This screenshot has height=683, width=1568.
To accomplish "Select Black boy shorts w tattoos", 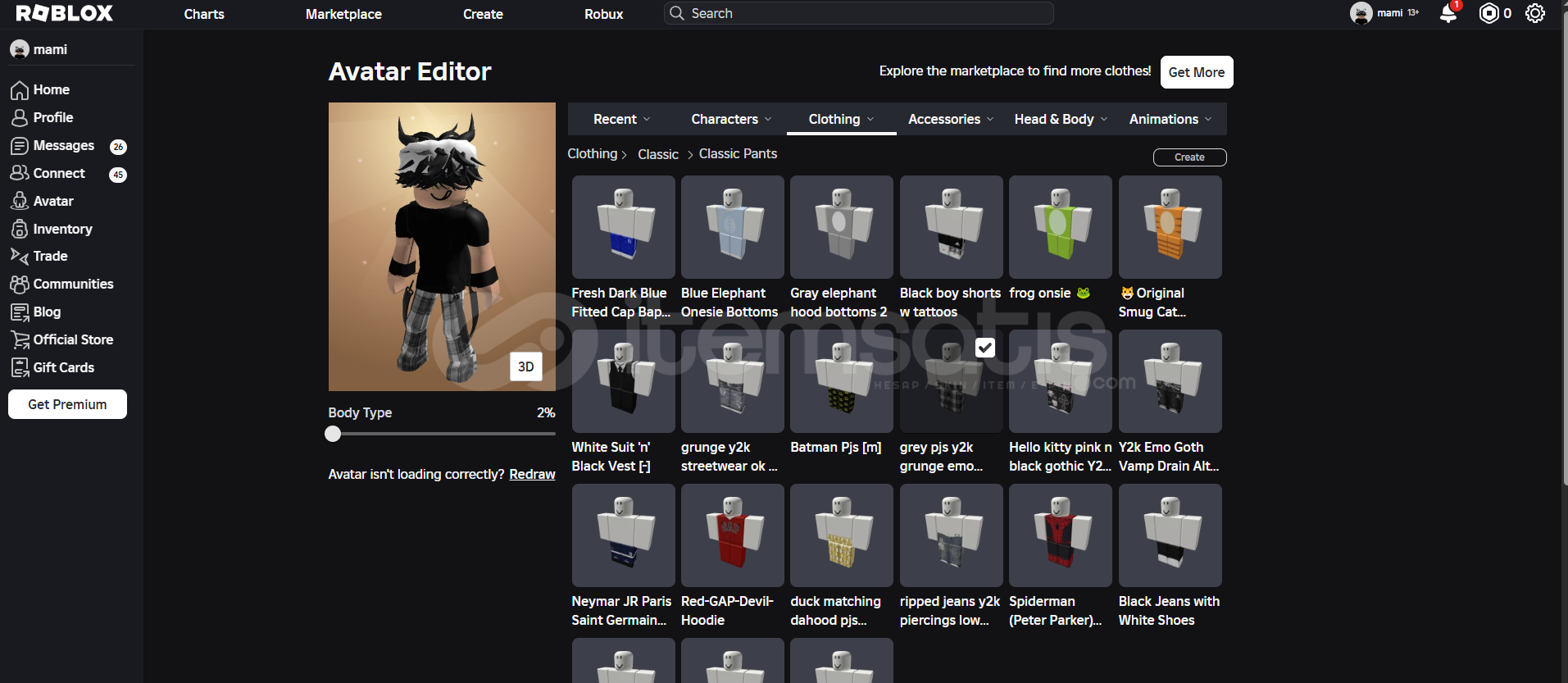I will (x=952, y=227).
